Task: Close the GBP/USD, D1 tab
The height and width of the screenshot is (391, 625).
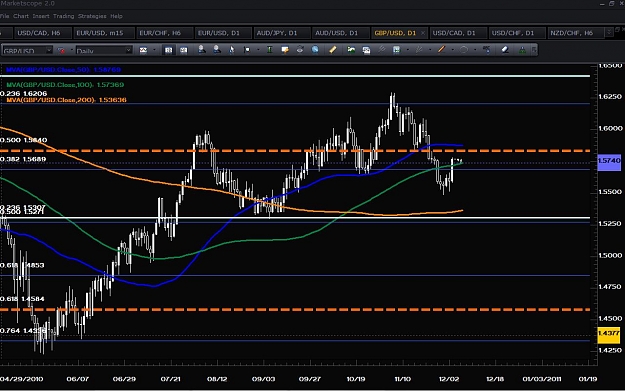Action: (423, 33)
